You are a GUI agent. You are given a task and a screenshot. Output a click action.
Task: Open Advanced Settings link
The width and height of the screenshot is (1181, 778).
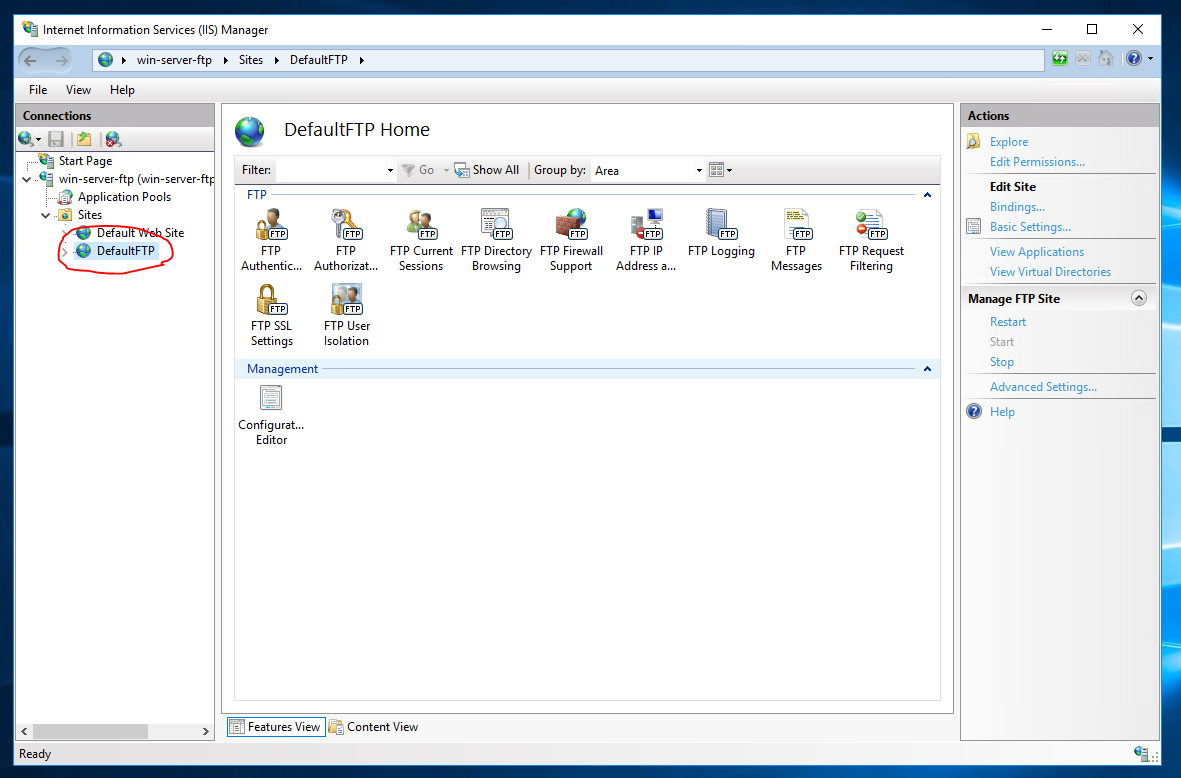point(1043,387)
